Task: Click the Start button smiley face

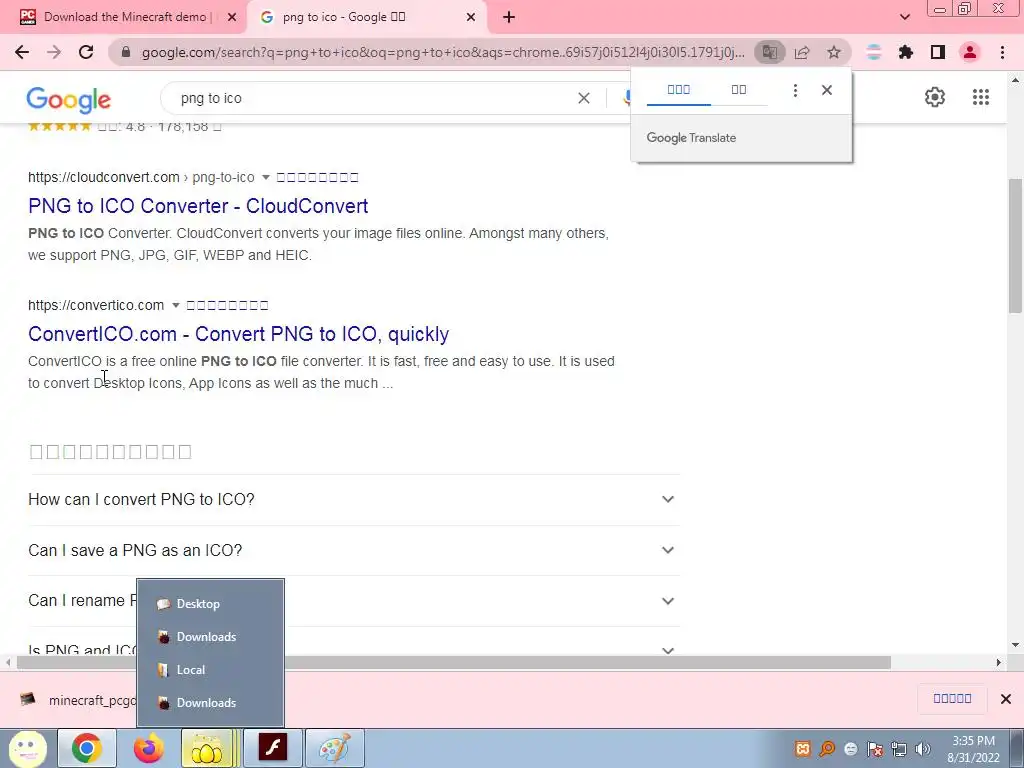Action: point(27,748)
